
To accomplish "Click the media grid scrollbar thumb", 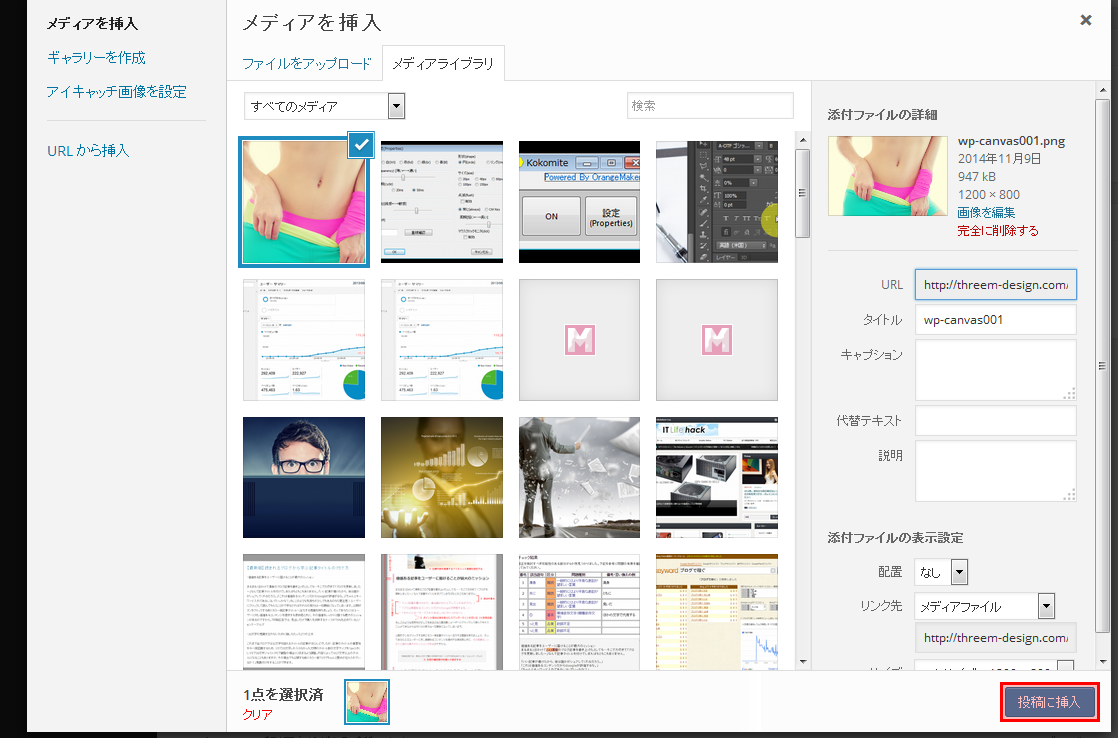I will pyautogui.click(x=803, y=193).
